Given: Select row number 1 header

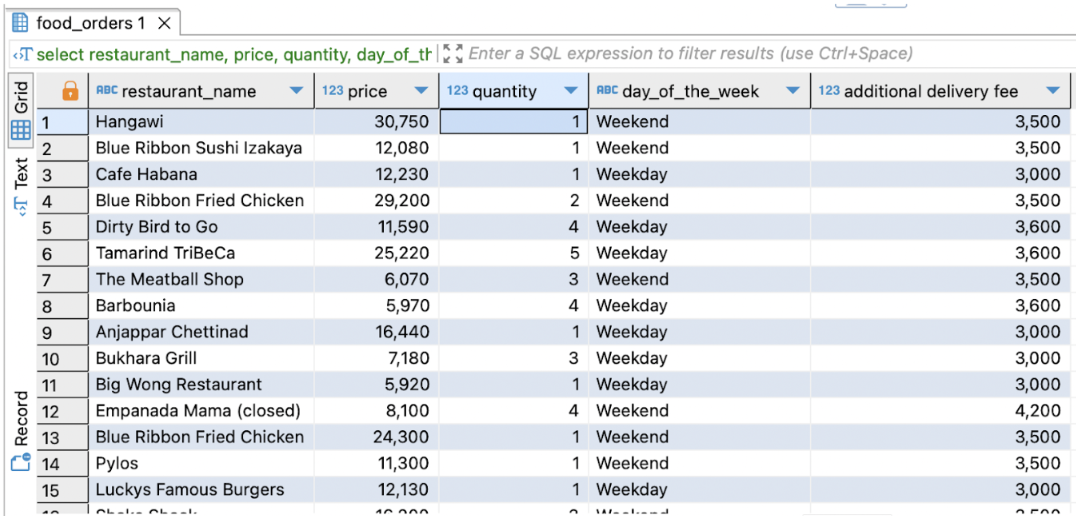Looking at the screenshot, I should pyautogui.click(x=62, y=122).
